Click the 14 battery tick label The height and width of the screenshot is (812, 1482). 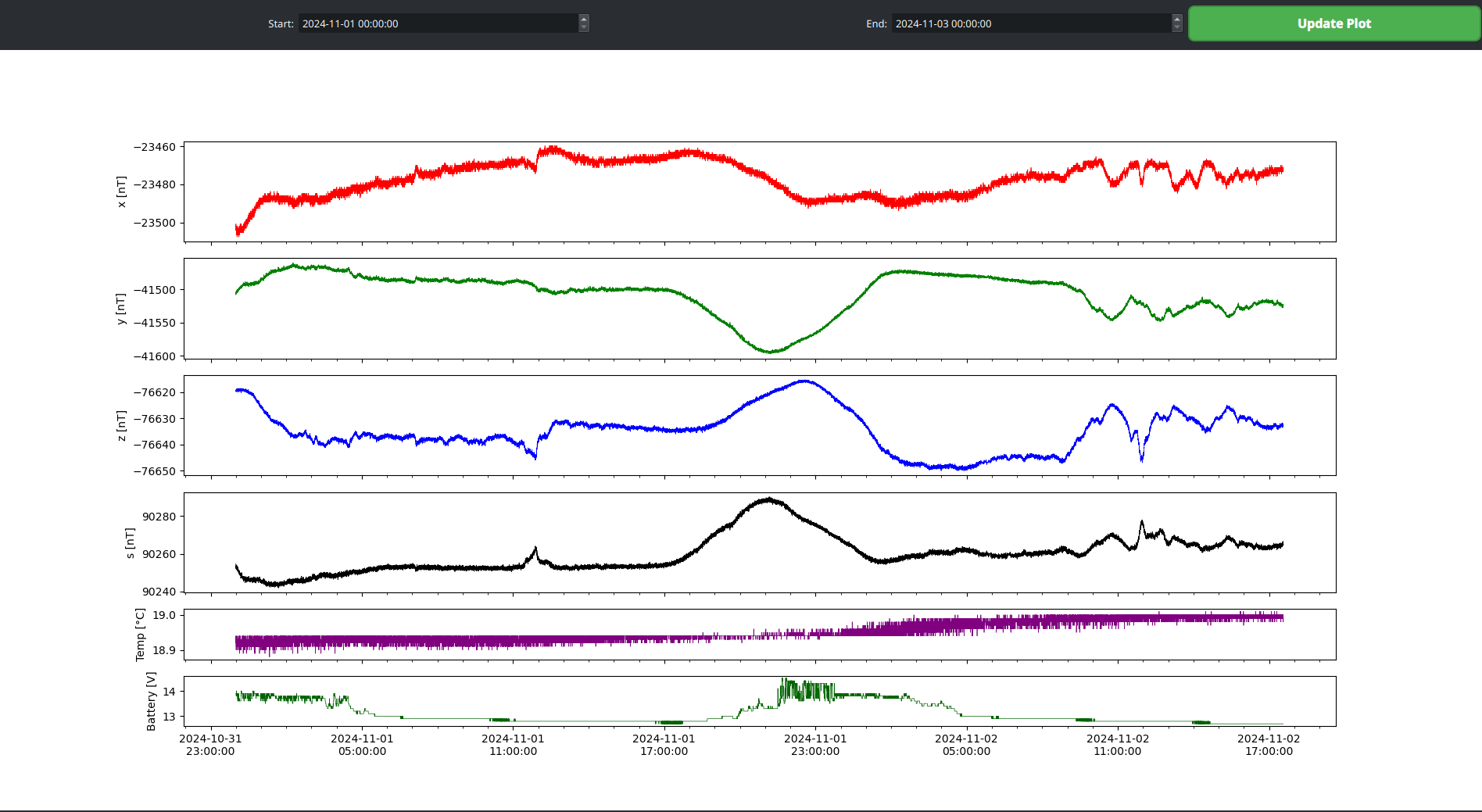[170, 692]
